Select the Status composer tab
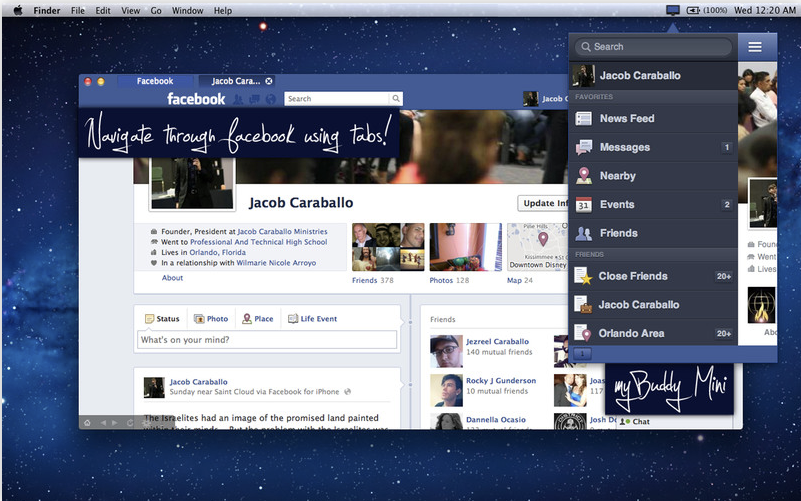Screen dimensions: 801x501 [x=162, y=319]
